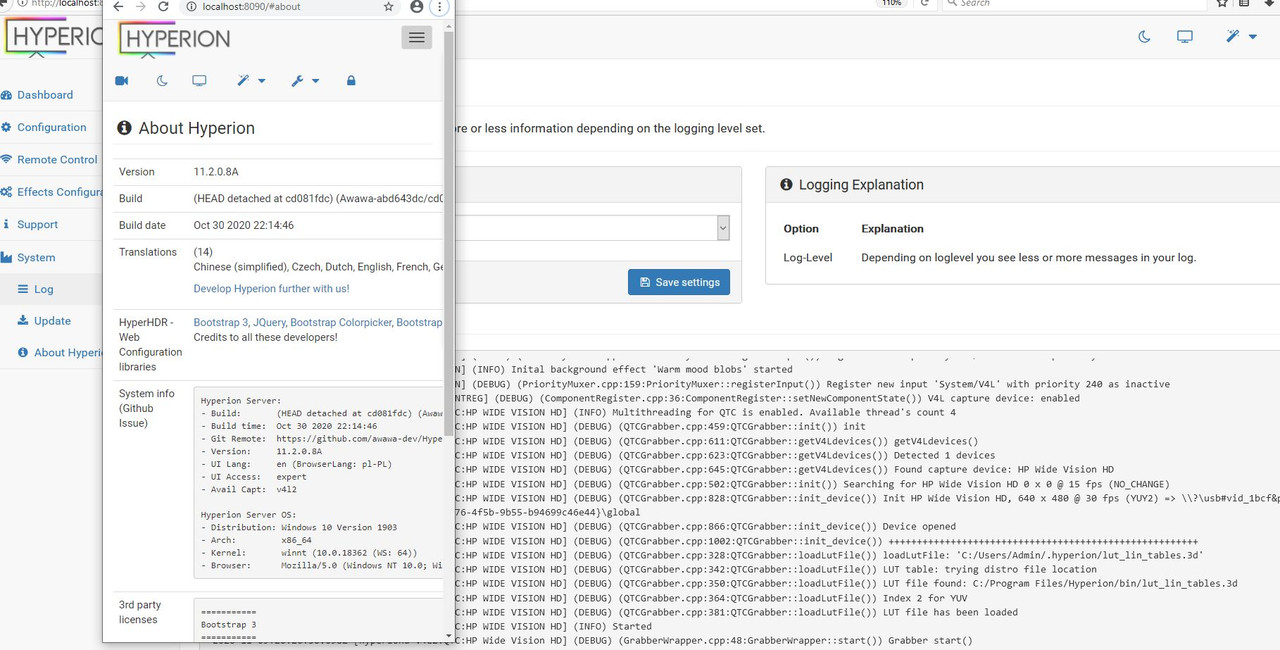Click the version value 11.2.0.8A
Screen dimensions: 1280x650
click(x=216, y=172)
